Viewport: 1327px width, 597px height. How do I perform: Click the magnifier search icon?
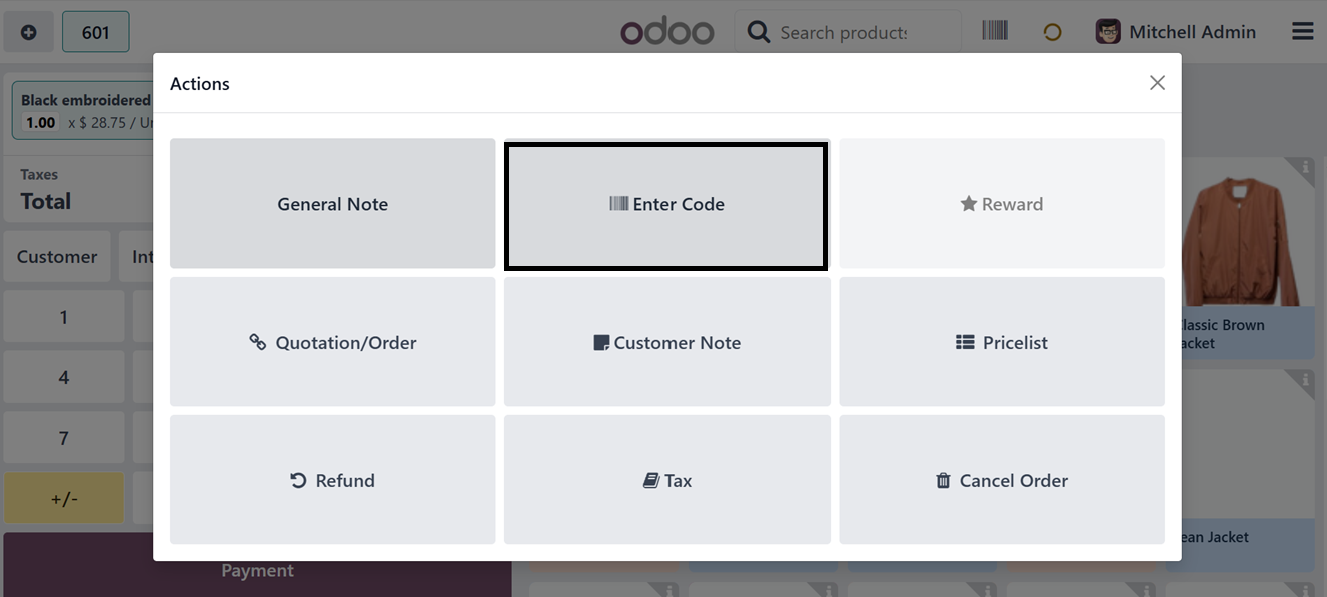(x=760, y=33)
